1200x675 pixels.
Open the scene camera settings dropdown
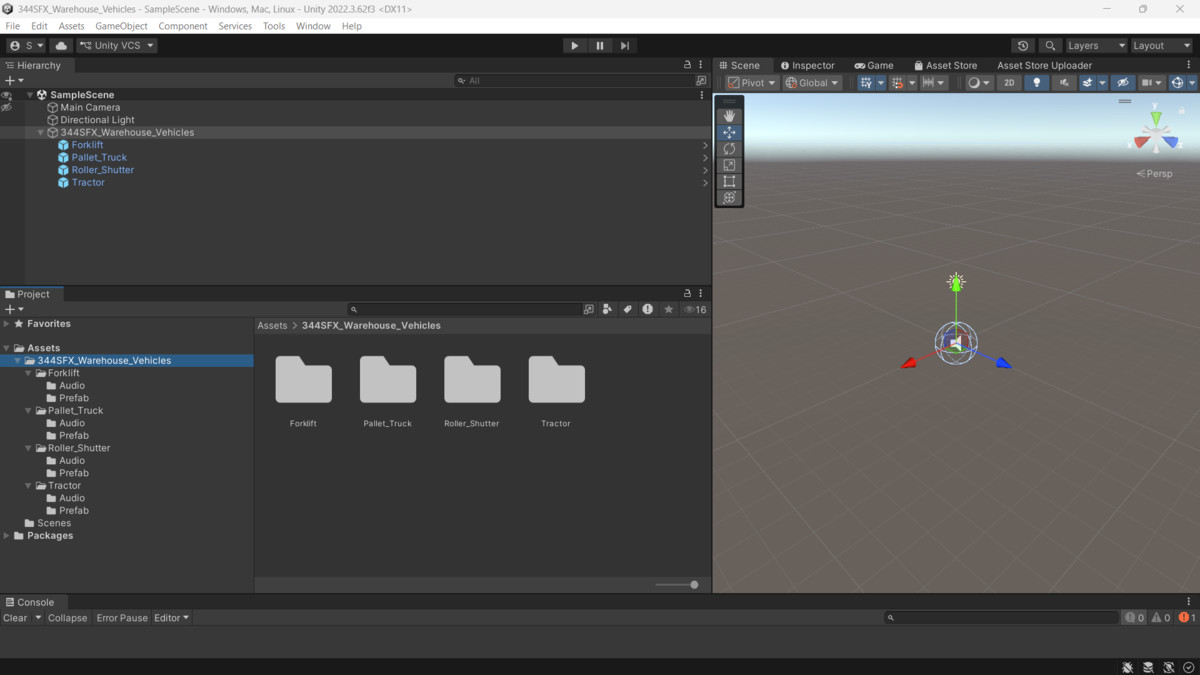(1152, 83)
